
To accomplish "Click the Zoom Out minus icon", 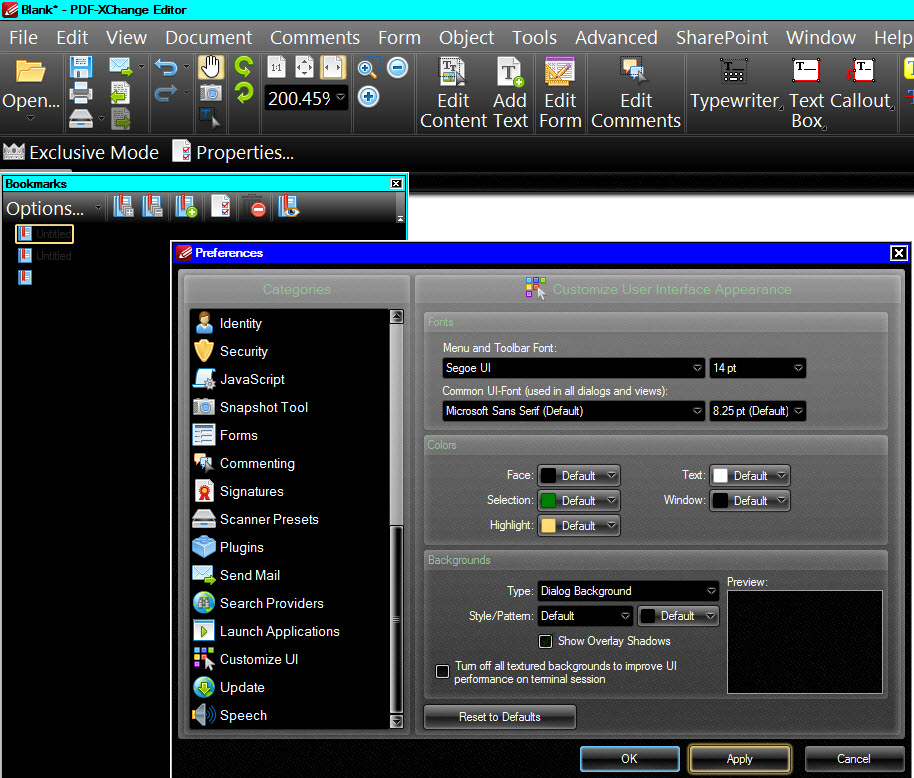I will click(398, 68).
